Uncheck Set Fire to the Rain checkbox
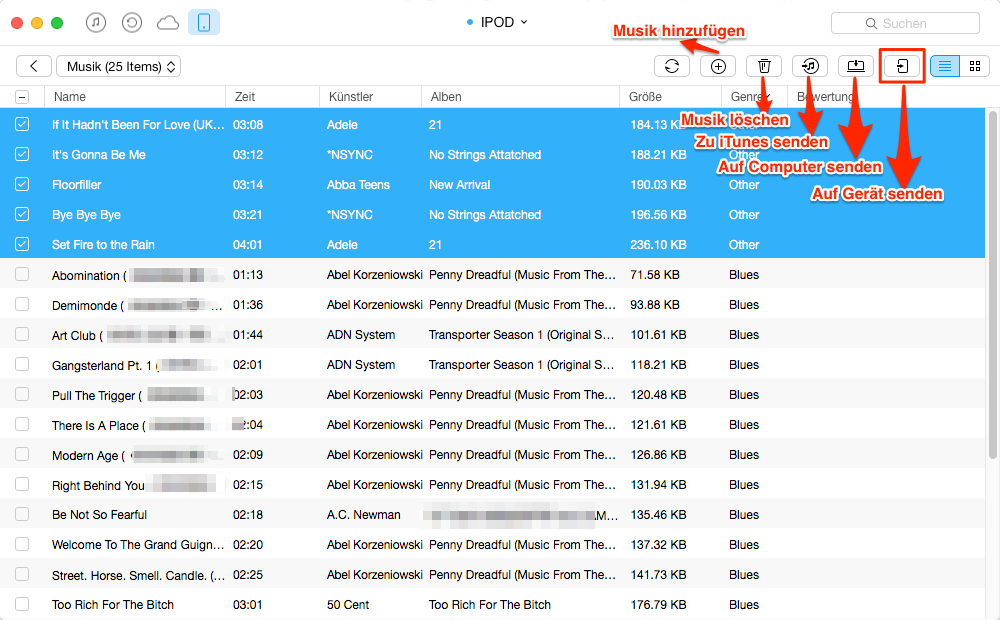The width and height of the screenshot is (1000, 620). point(22,244)
